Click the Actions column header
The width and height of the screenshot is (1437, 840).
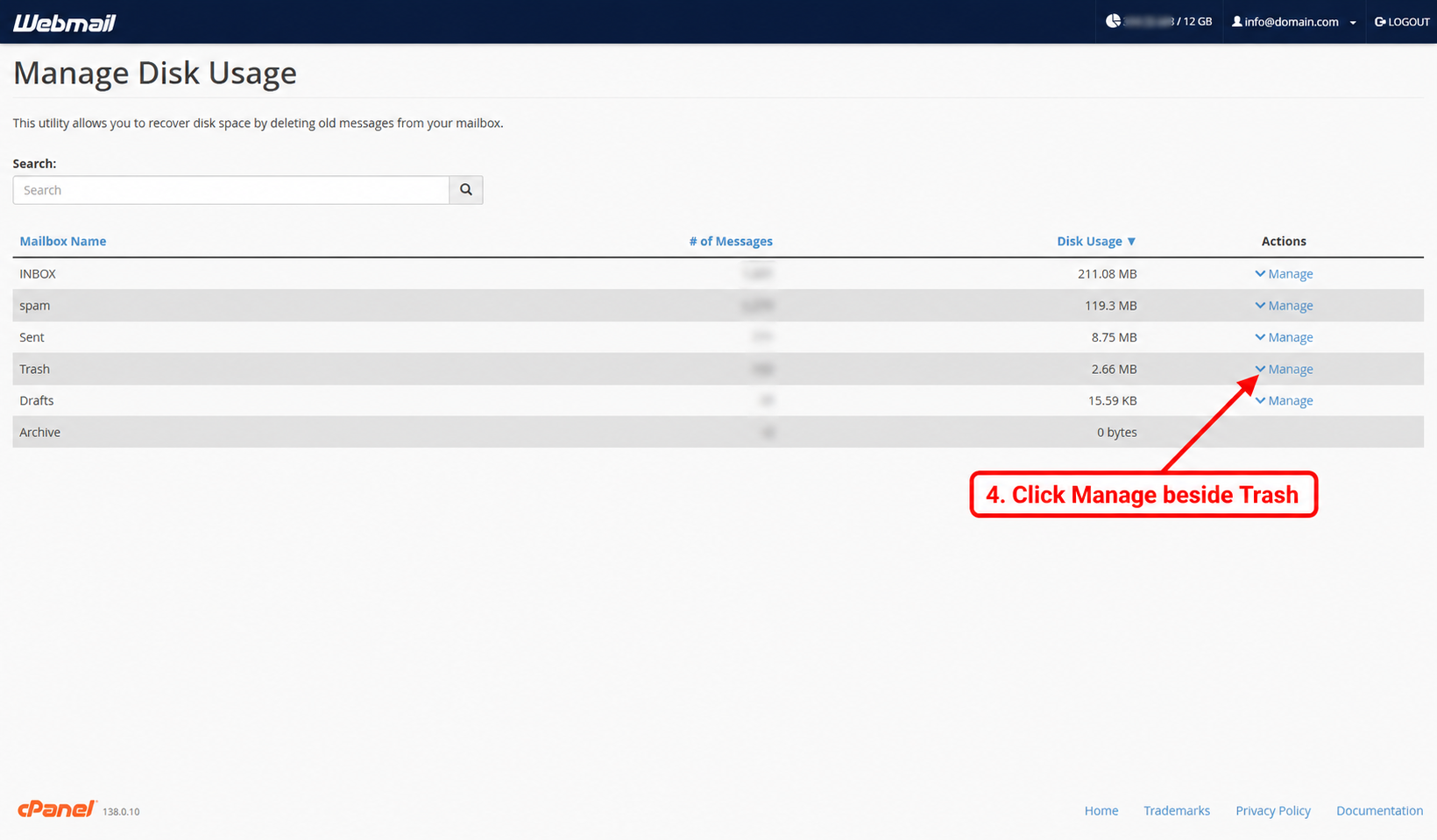coord(1284,241)
